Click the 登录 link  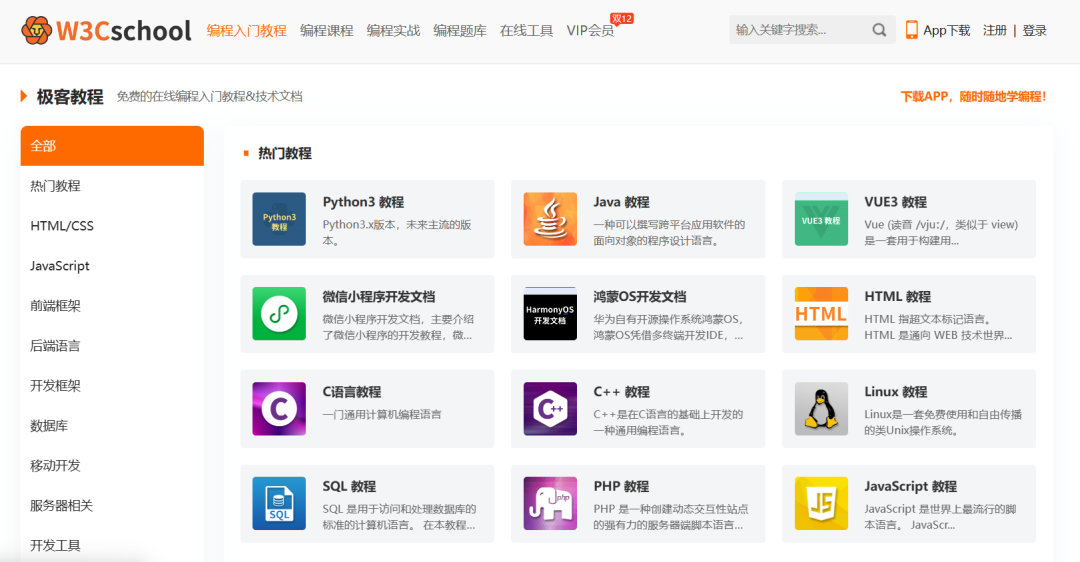point(1035,30)
